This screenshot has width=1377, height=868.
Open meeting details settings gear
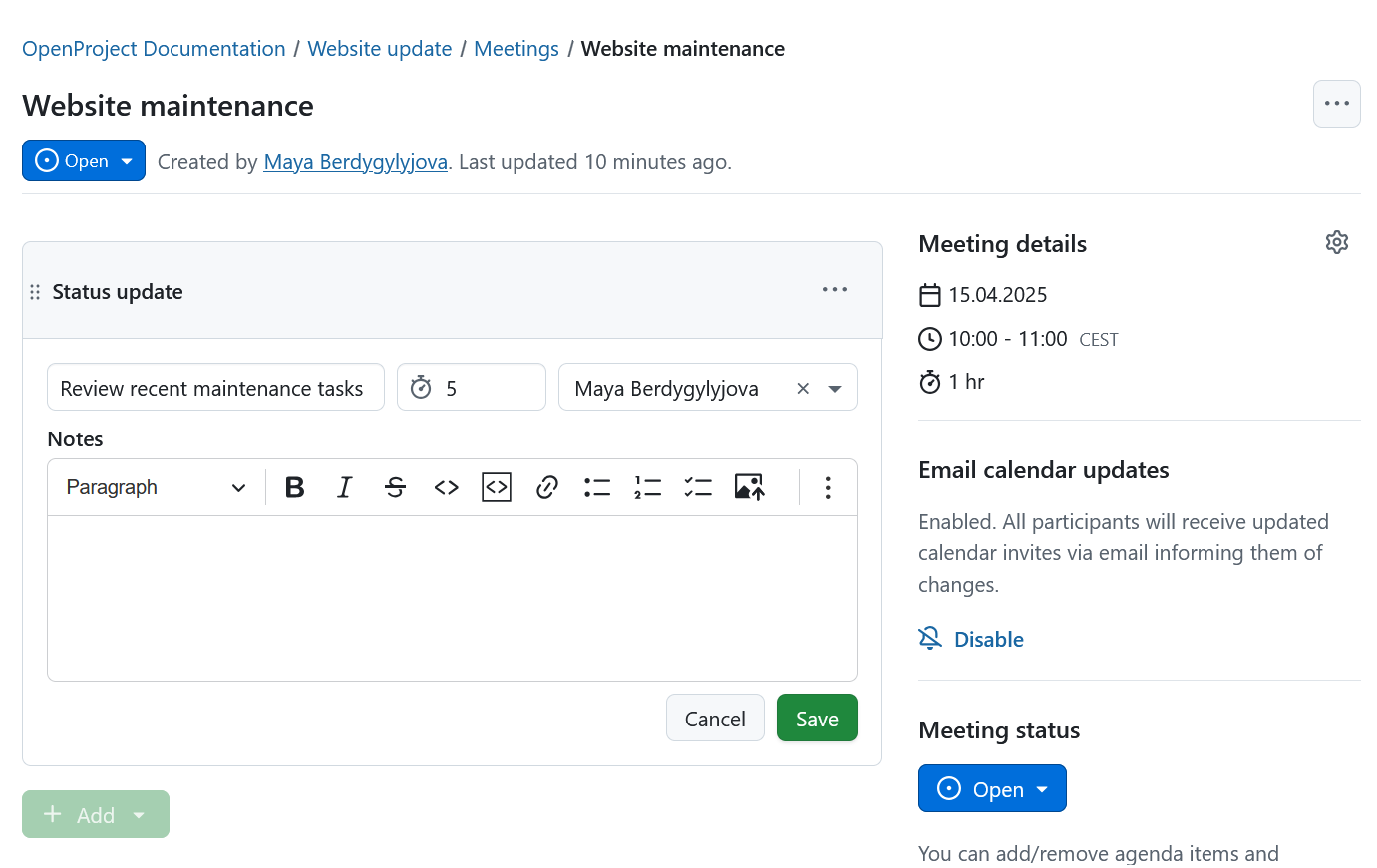pos(1337,241)
